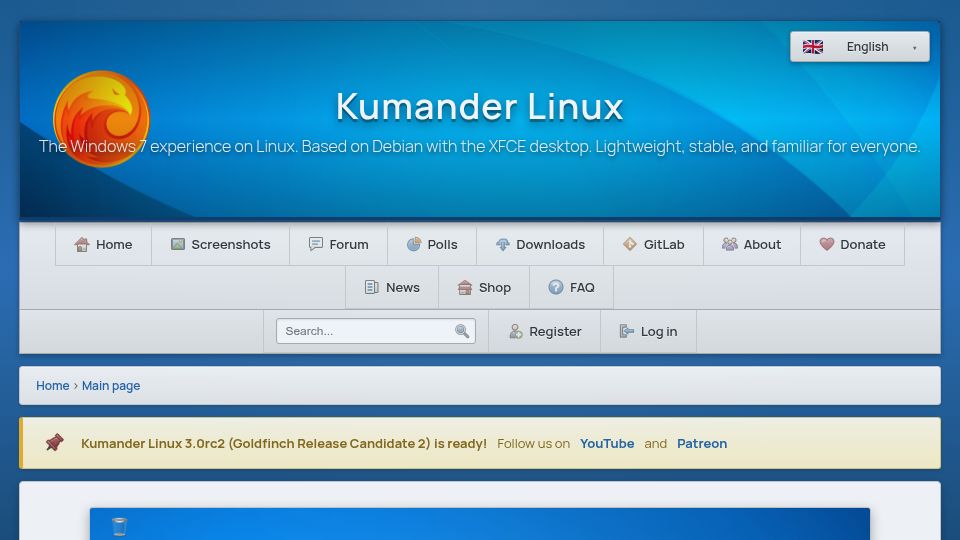
Task: Click the heart Donate icon
Action: 827,244
